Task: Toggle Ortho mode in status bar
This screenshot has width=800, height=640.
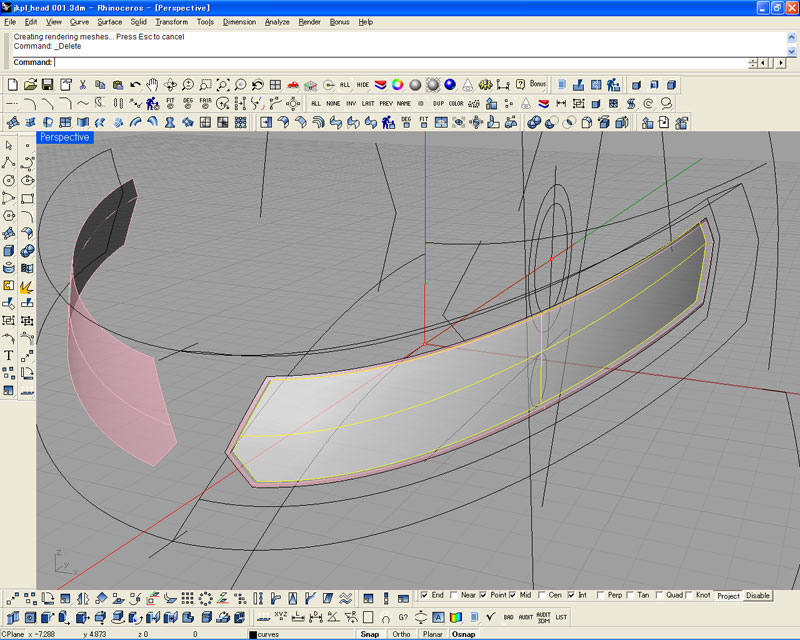Action: [401, 634]
